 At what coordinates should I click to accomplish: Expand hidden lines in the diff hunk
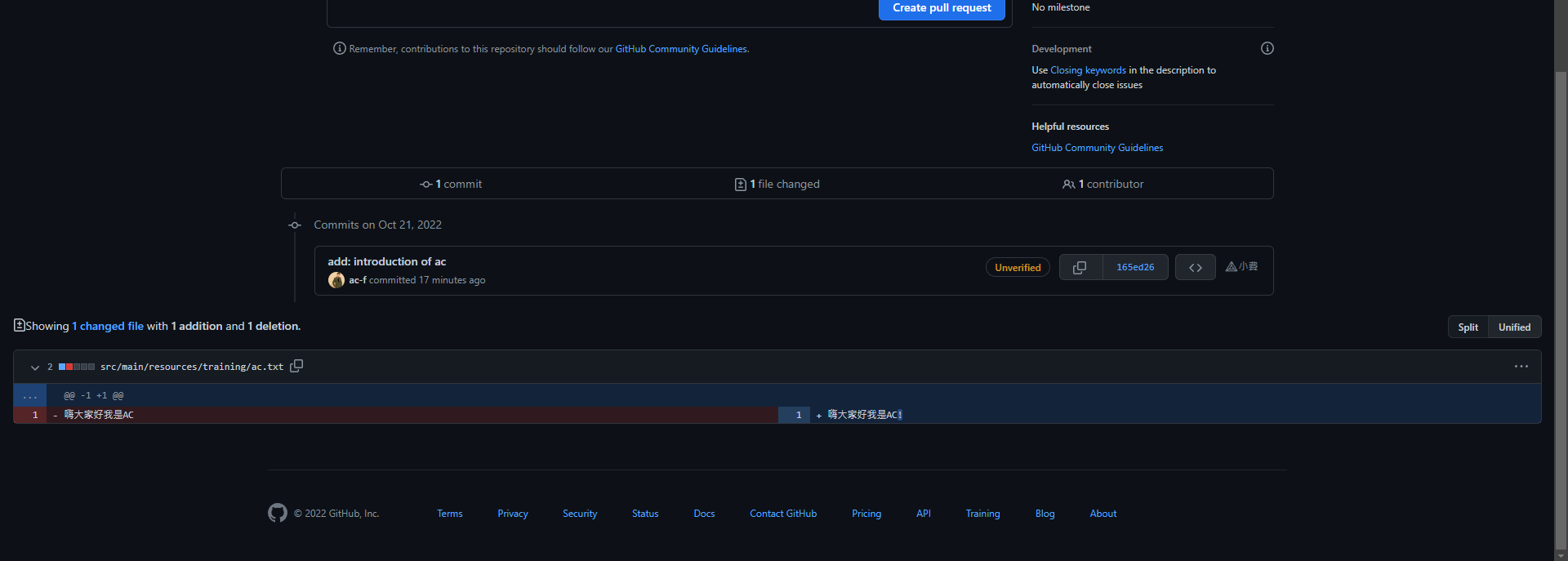coord(30,396)
